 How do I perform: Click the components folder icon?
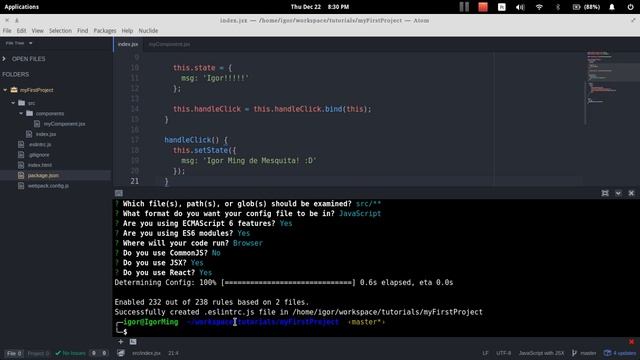29,113
